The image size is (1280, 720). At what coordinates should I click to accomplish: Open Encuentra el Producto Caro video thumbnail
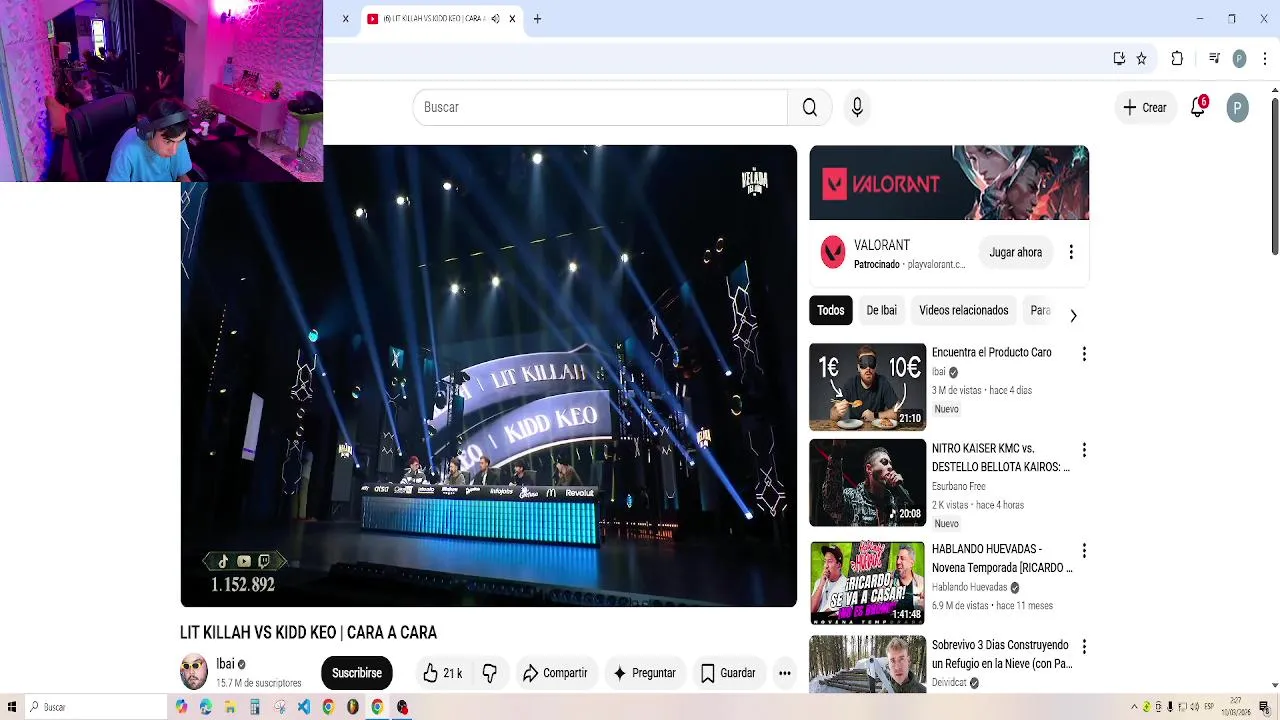[867, 387]
